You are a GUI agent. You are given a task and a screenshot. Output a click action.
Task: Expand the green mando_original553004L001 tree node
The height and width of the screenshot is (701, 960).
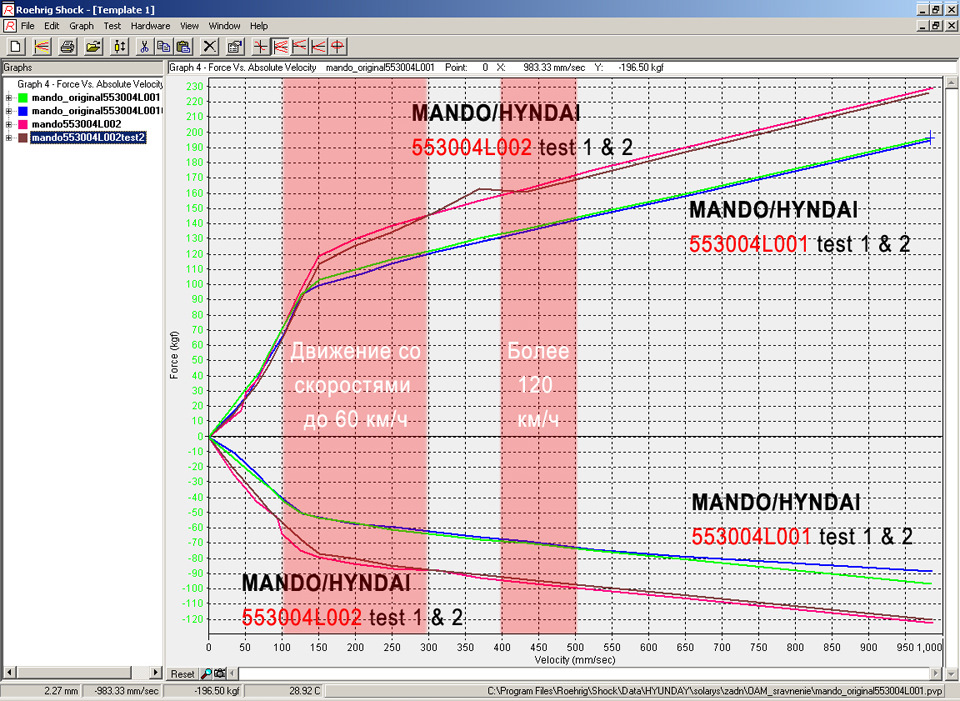tap(9, 97)
